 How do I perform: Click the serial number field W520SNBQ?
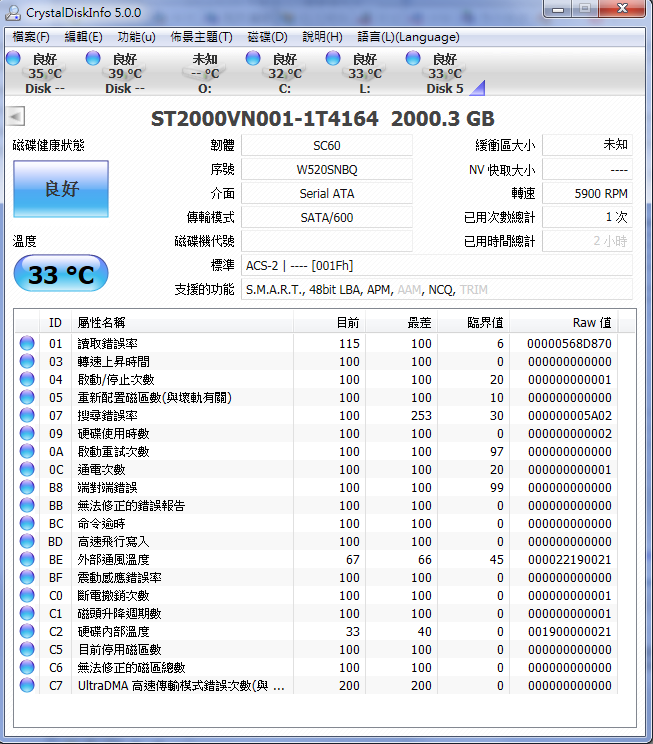click(x=326, y=169)
